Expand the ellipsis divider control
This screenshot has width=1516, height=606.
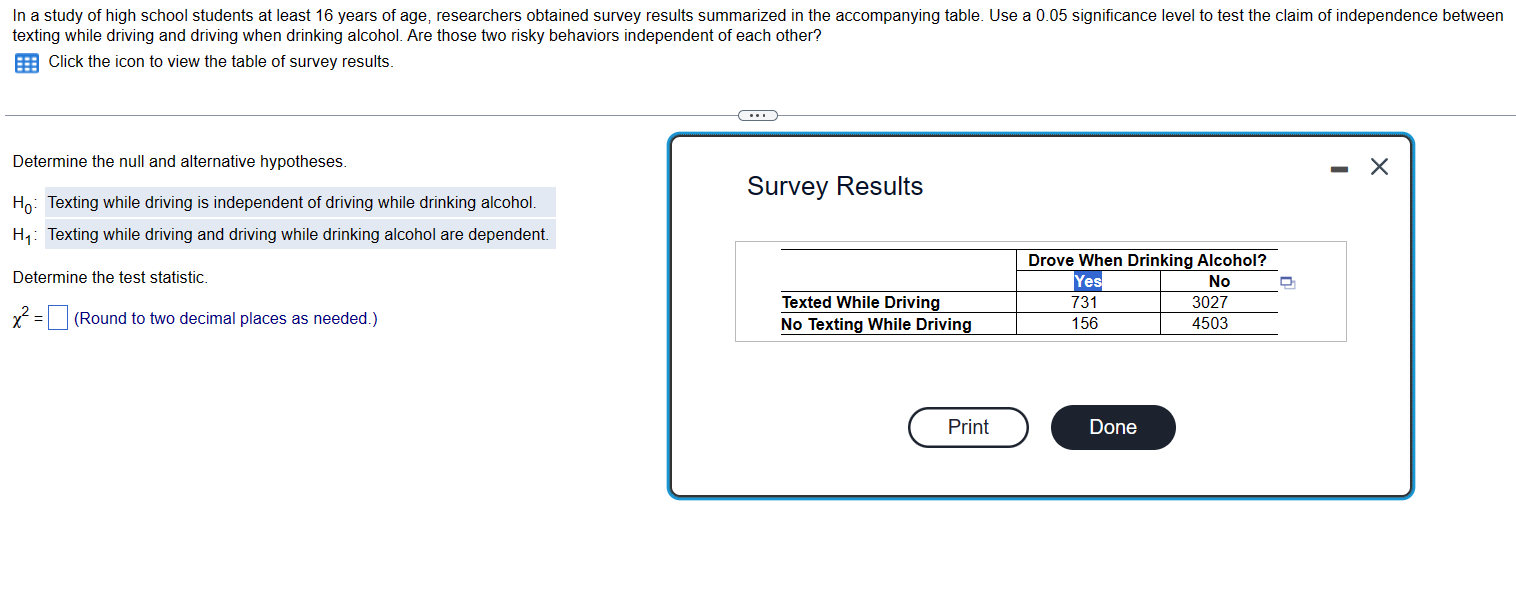click(757, 114)
